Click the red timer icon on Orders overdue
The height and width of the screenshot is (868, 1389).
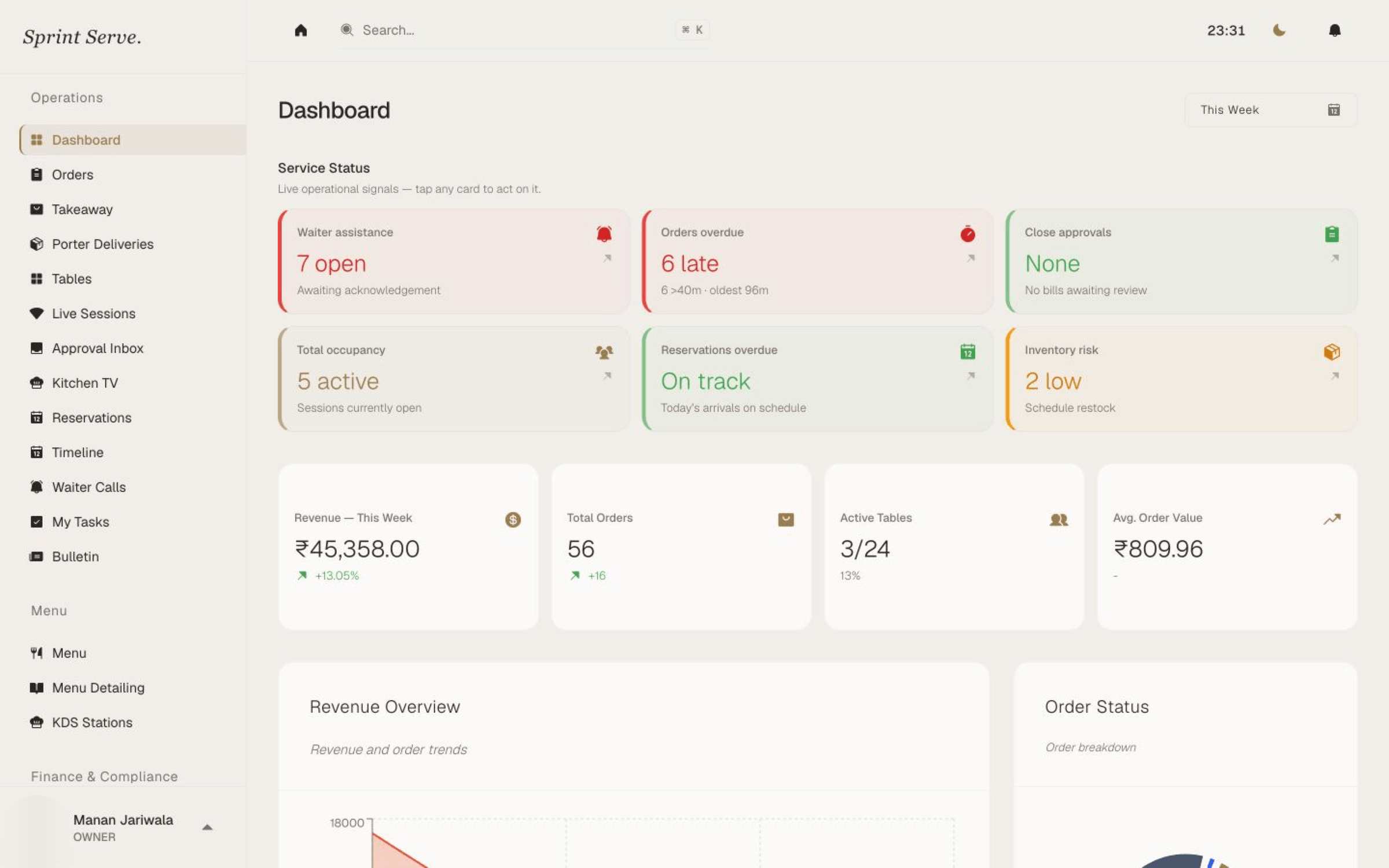(x=968, y=234)
